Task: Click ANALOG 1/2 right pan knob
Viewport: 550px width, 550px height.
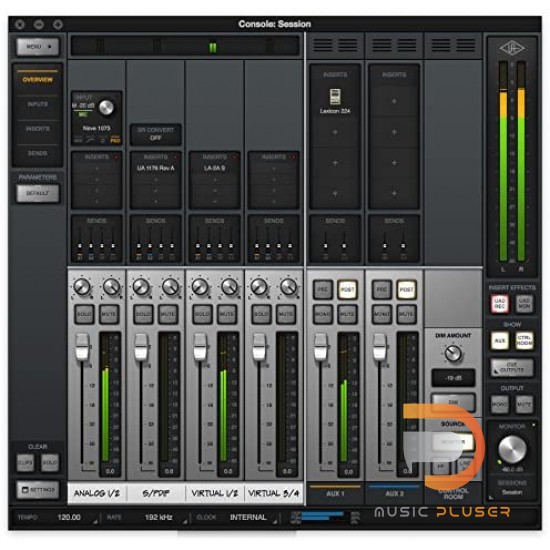Action: pos(111,287)
